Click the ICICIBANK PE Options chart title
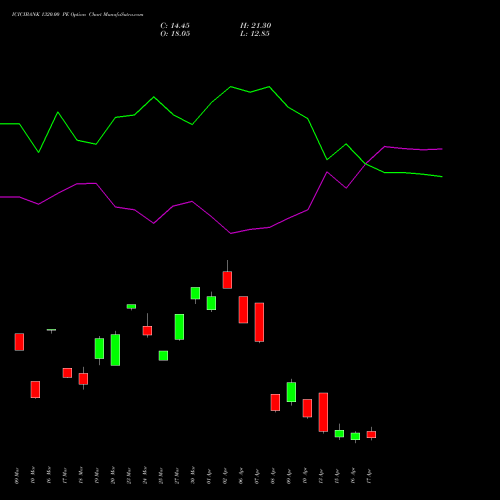This screenshot has height=500, width=500. point(77,15)
